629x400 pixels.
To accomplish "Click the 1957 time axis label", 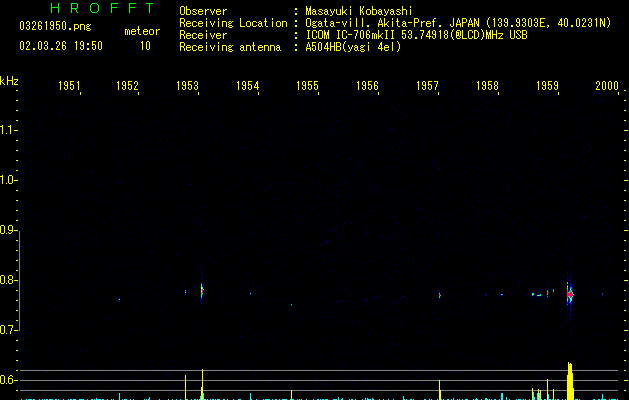I will click(x=427, y=86).
